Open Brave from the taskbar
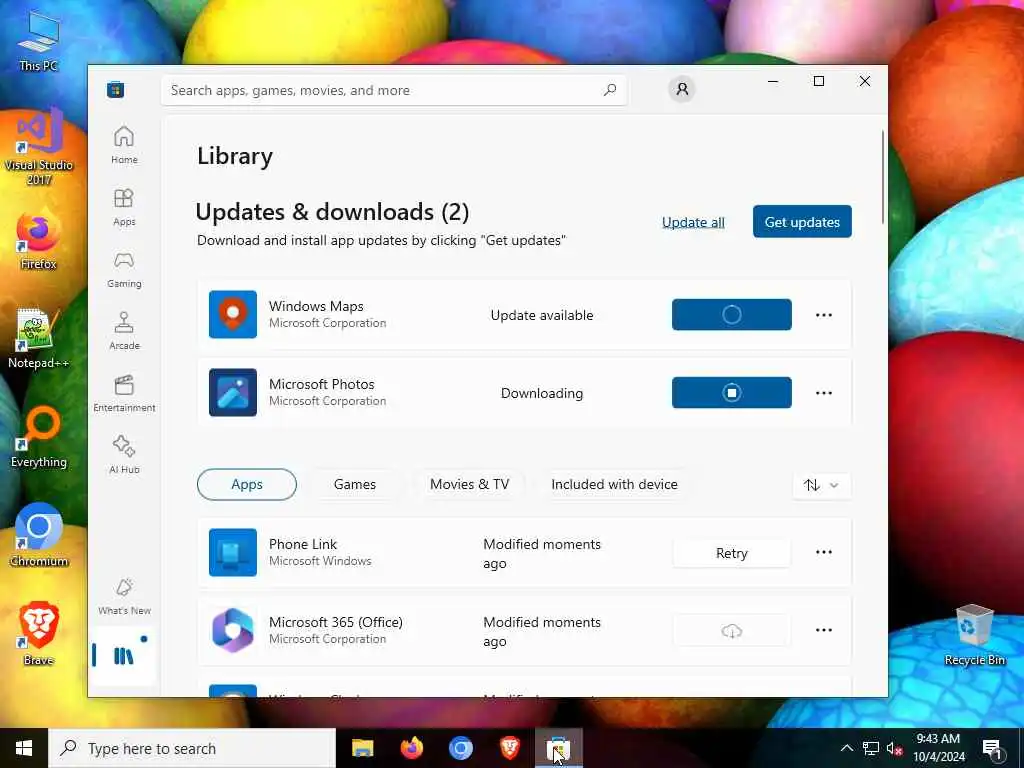Screen dimensions: 1024x768 pyautogui.click(x=509, y=748)
